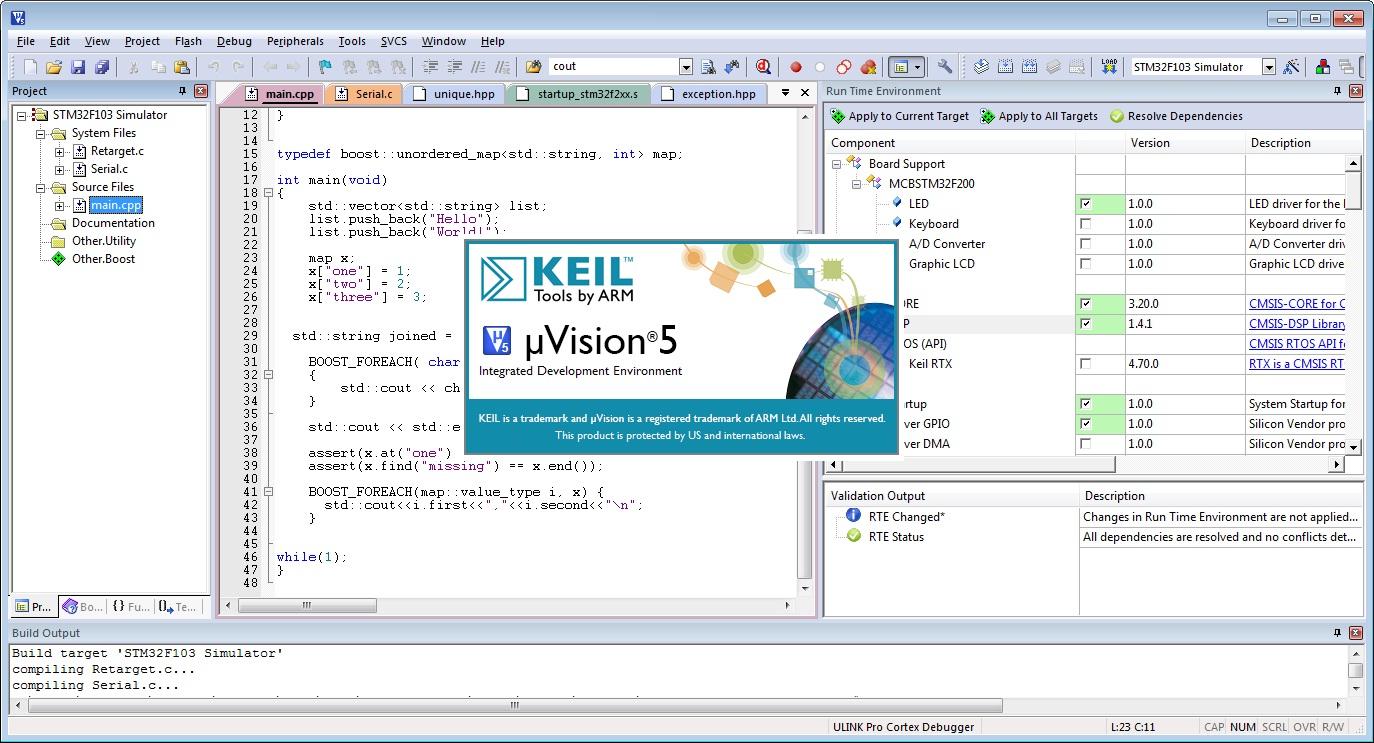Open the editor tab list dropdown arrow
The height and width of the screenshot is (743, 1374).
(785, 93)
